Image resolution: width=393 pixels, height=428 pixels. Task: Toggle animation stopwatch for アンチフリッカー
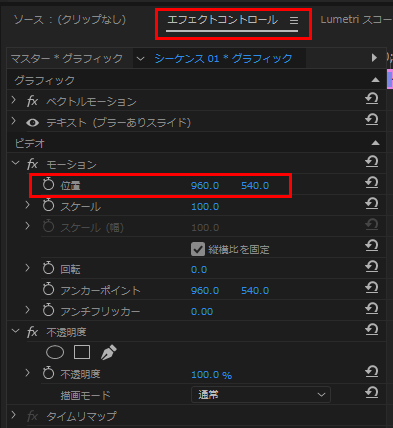(x=48, y=310)
